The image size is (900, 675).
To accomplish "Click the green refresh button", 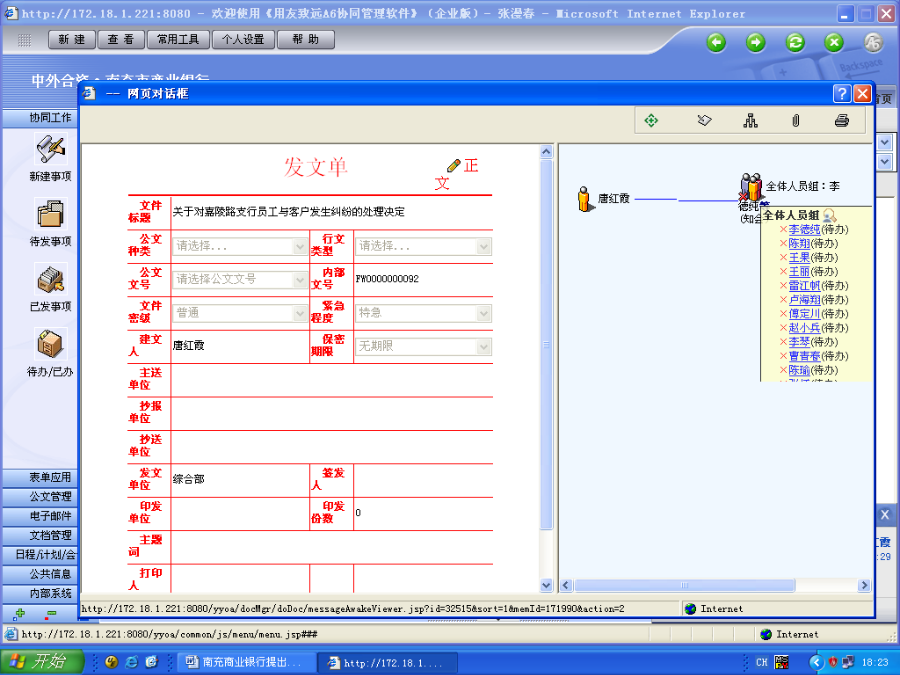I will [x=795, y=42].
